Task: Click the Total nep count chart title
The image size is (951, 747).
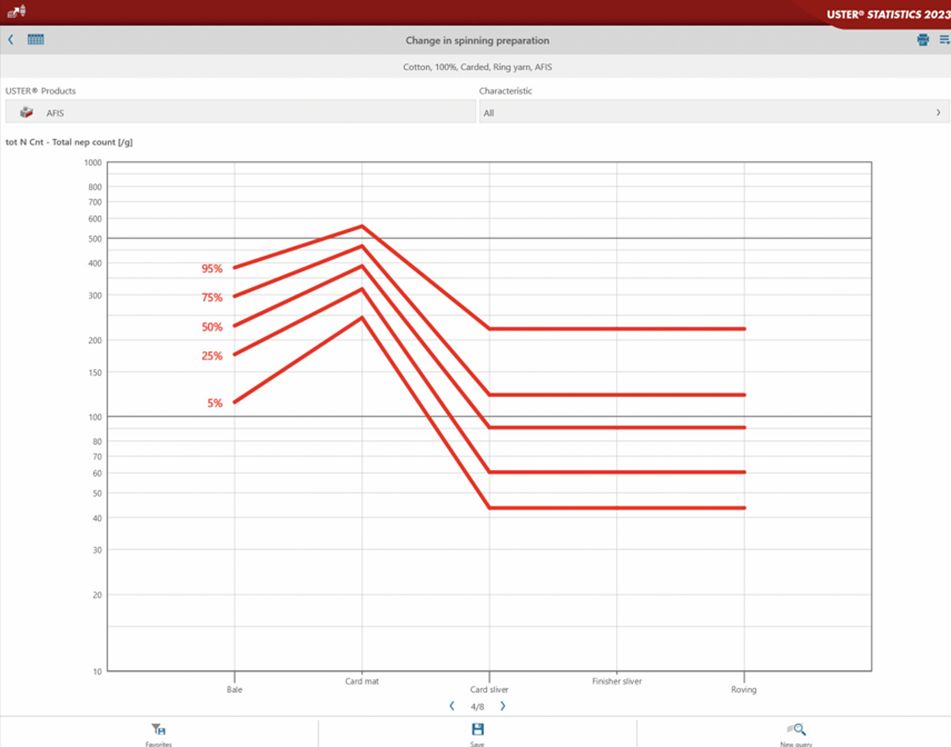Action: (x=69, y=142)
